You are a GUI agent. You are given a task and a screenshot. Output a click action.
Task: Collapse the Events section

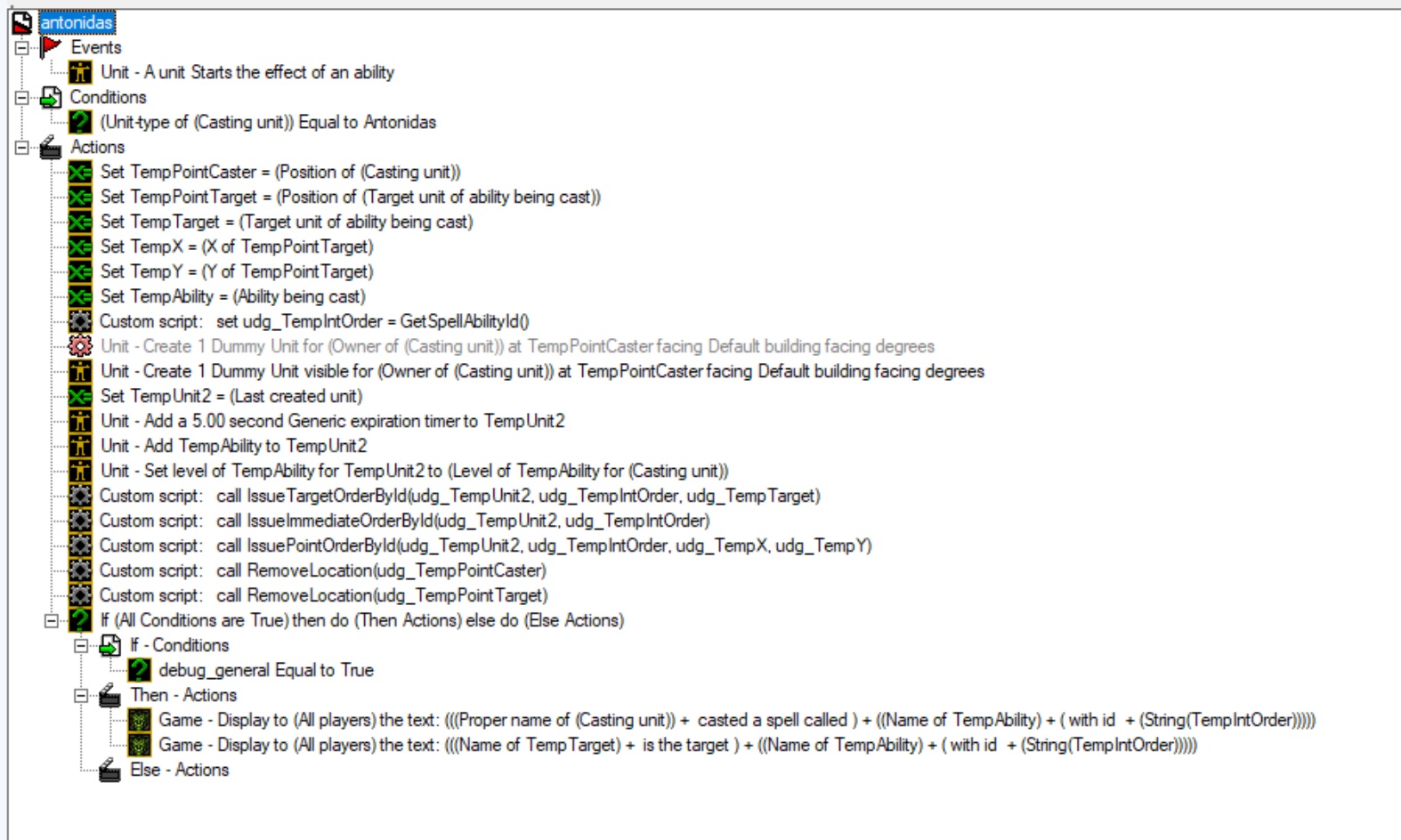click(x=21, y=47)
